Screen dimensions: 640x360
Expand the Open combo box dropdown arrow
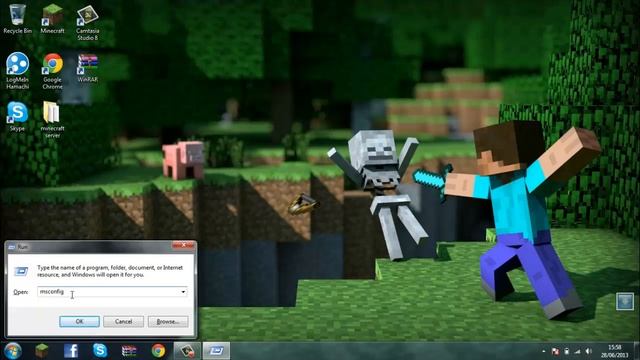point(183,292)
